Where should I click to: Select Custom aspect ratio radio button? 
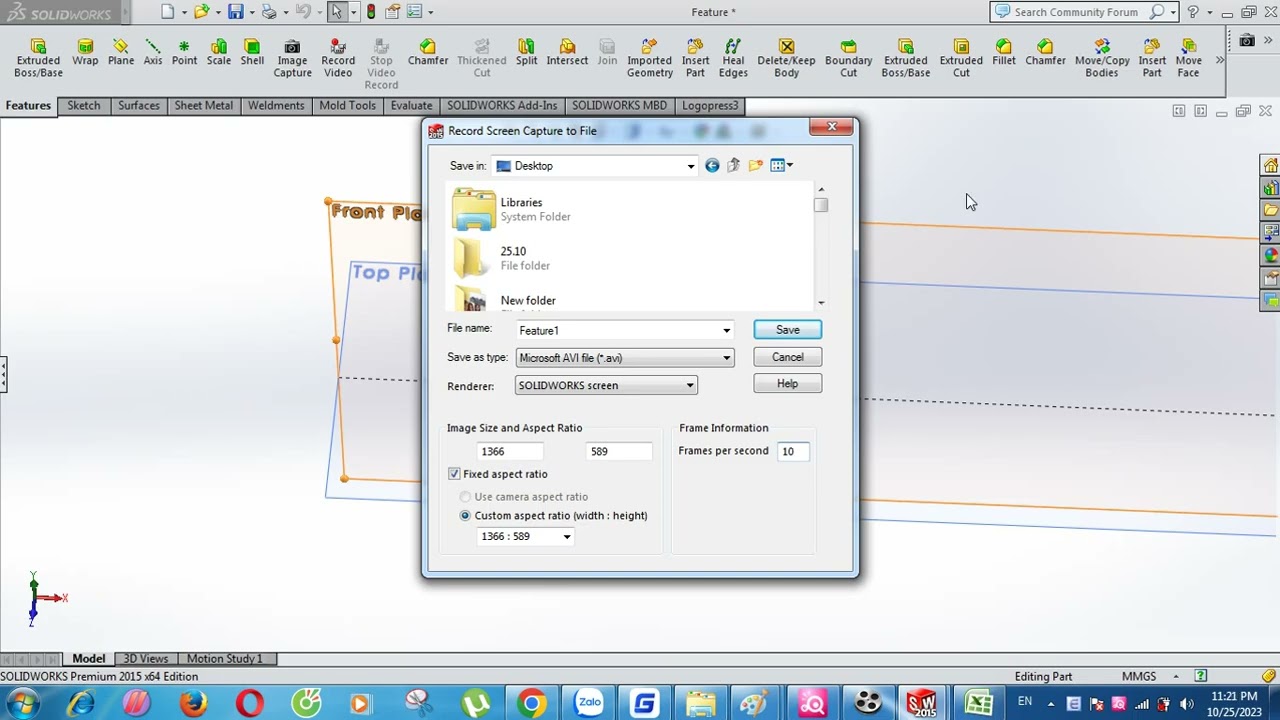tap(465, 516)
